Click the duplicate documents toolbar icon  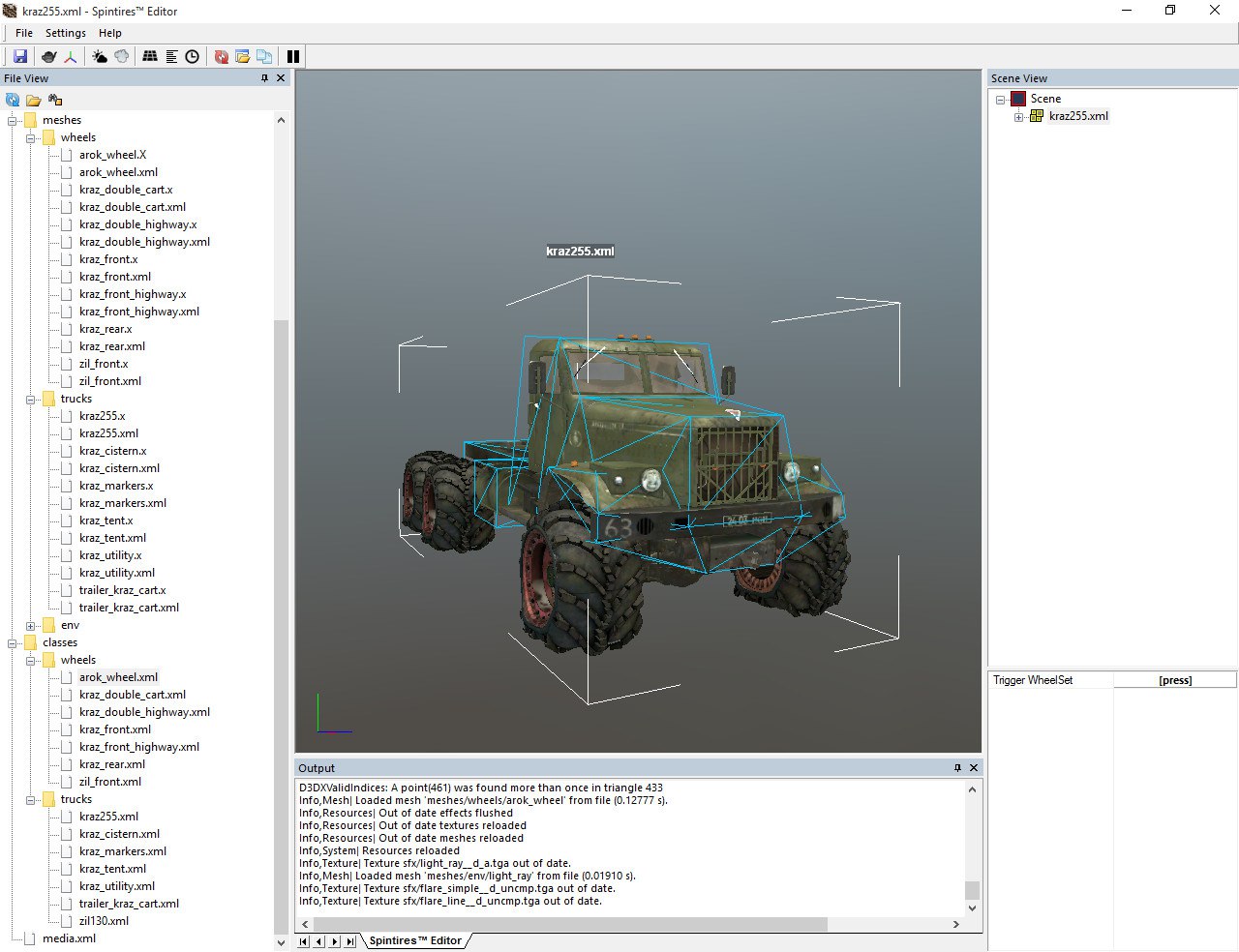pyautogui.click(x=263, y=56)
